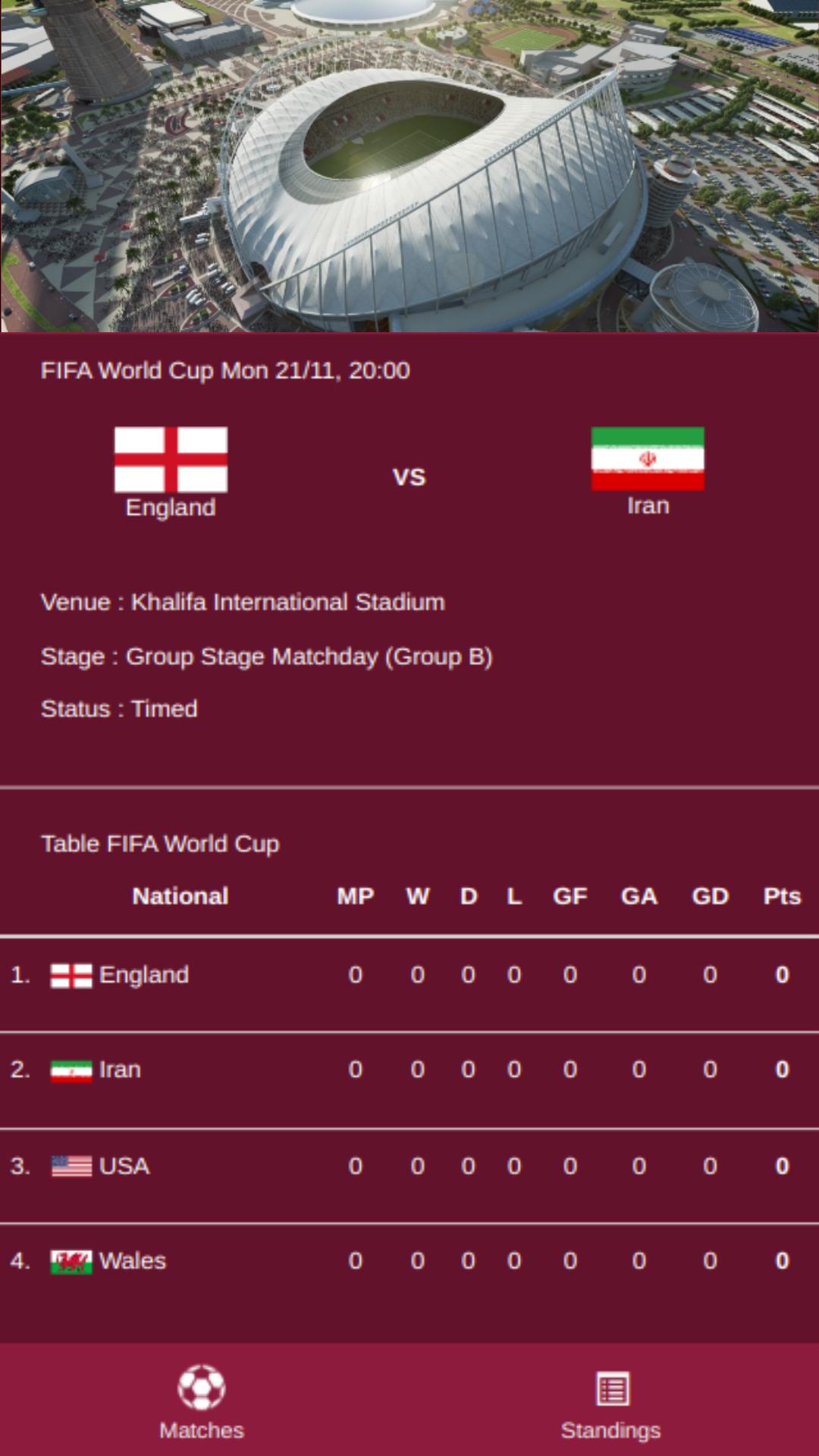Tap the England name under match flag
819x1456 pixels.
point(171,507)
